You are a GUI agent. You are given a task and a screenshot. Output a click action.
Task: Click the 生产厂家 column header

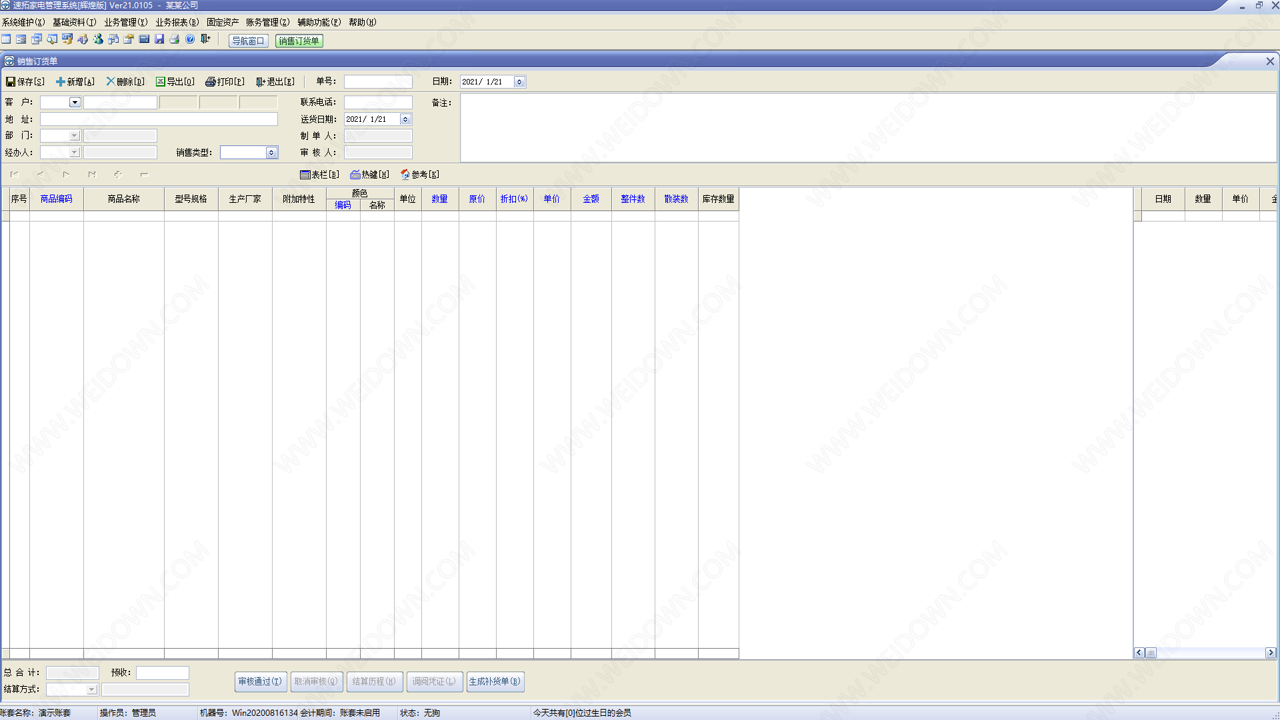coord(245,199)
